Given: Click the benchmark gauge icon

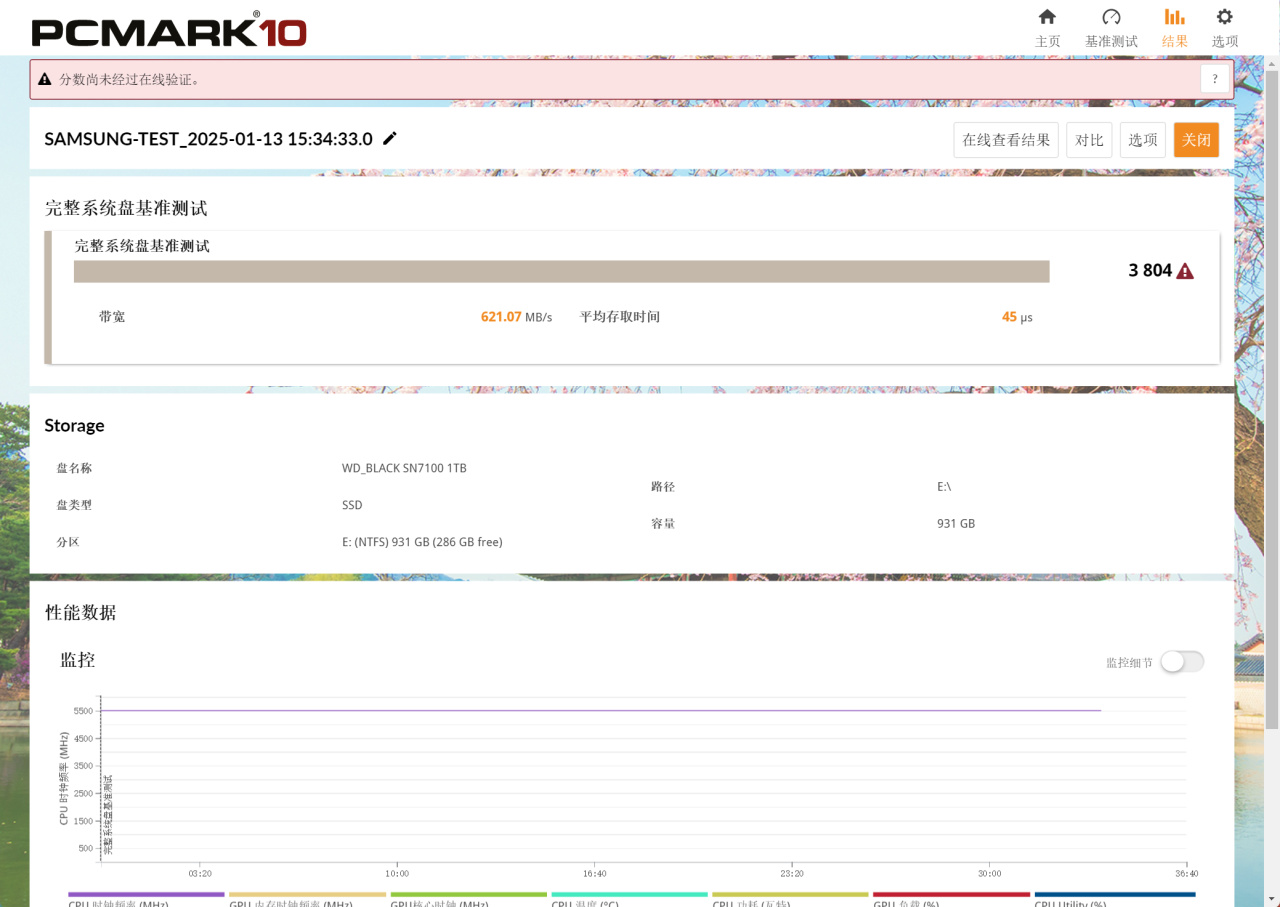Looking at the screenshot, I should (1111, 17).
